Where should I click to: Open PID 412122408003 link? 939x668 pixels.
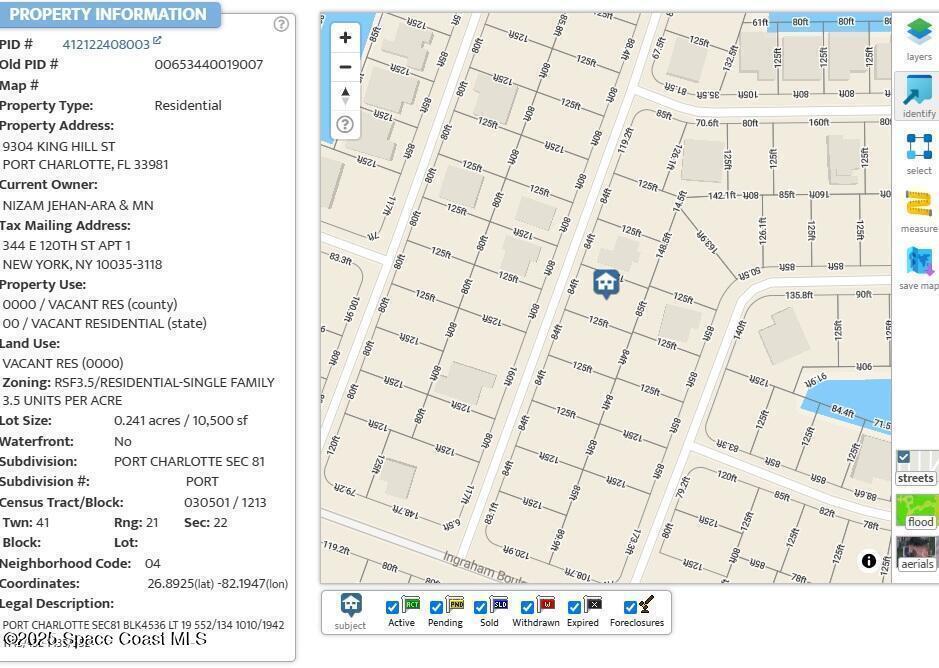click(x=106, y=44)
